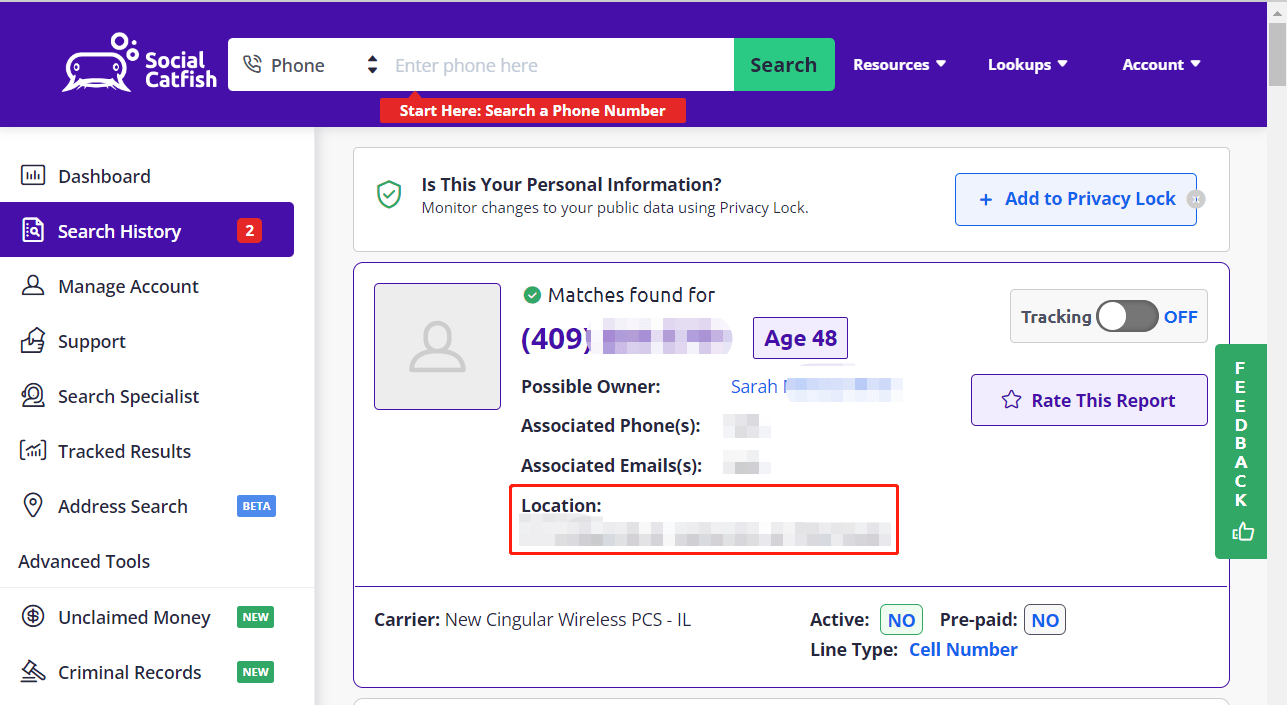Viewport: 1287px width, 705px height.
Task: Click the green shield checkmark icon
Action: pos(389,194)
